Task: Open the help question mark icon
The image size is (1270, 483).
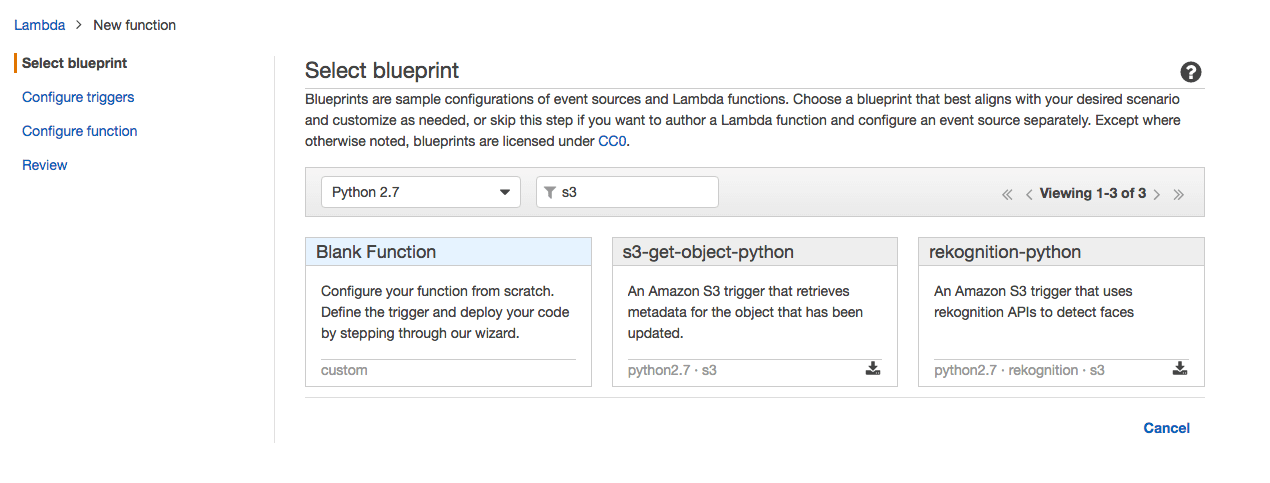Action: click(1190, 72)
